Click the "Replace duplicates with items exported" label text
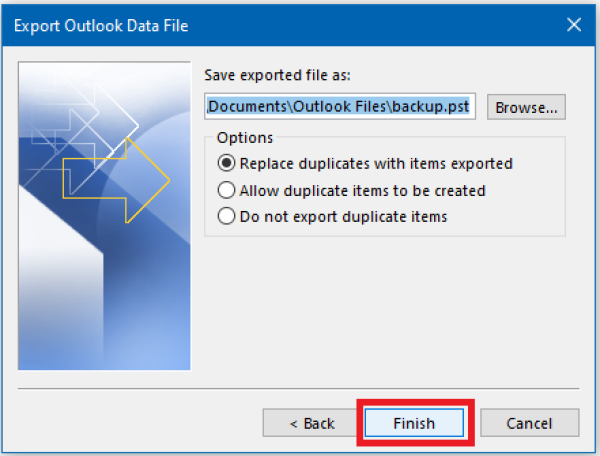 click(x=375, y=164)
